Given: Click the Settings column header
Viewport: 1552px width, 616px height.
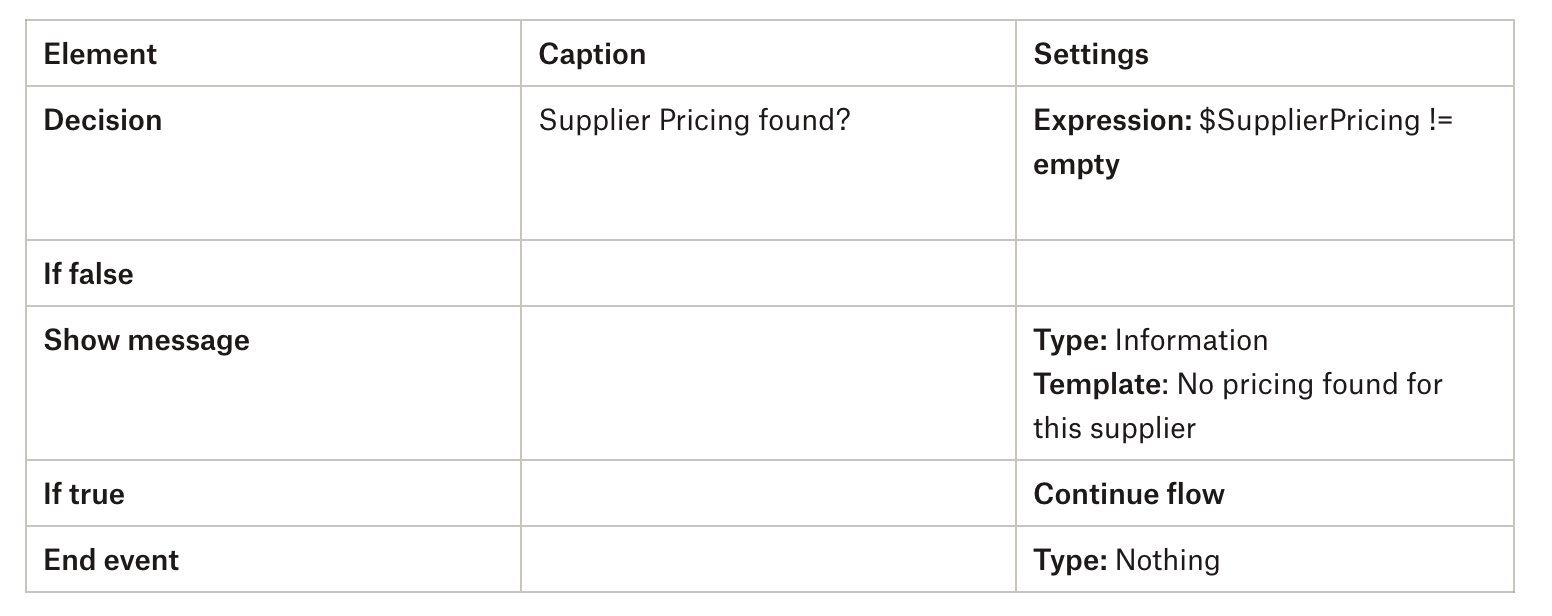Looking at the screenshot, I should (1091, 54).
